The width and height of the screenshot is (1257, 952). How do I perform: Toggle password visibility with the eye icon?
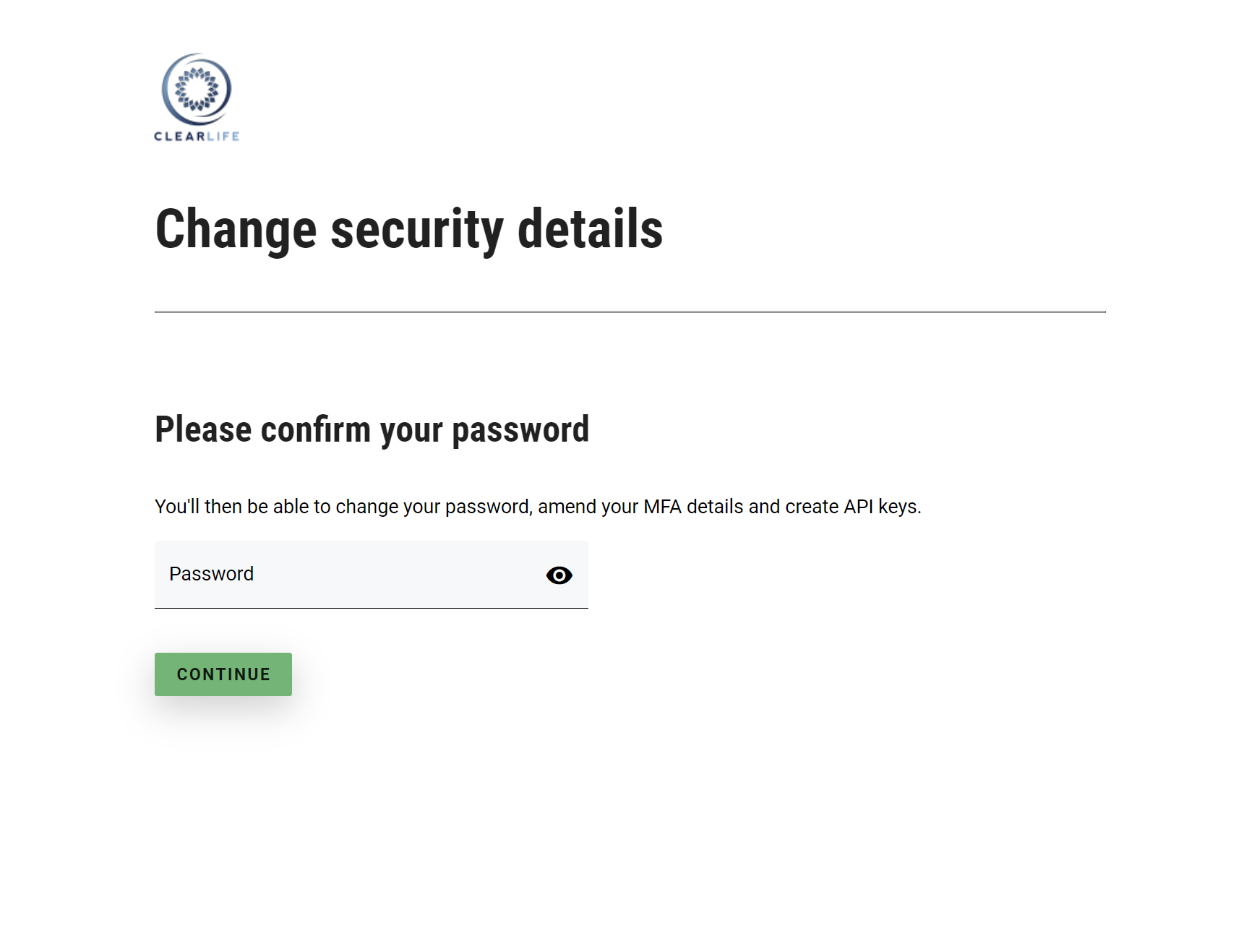click(x=559, y=575)
